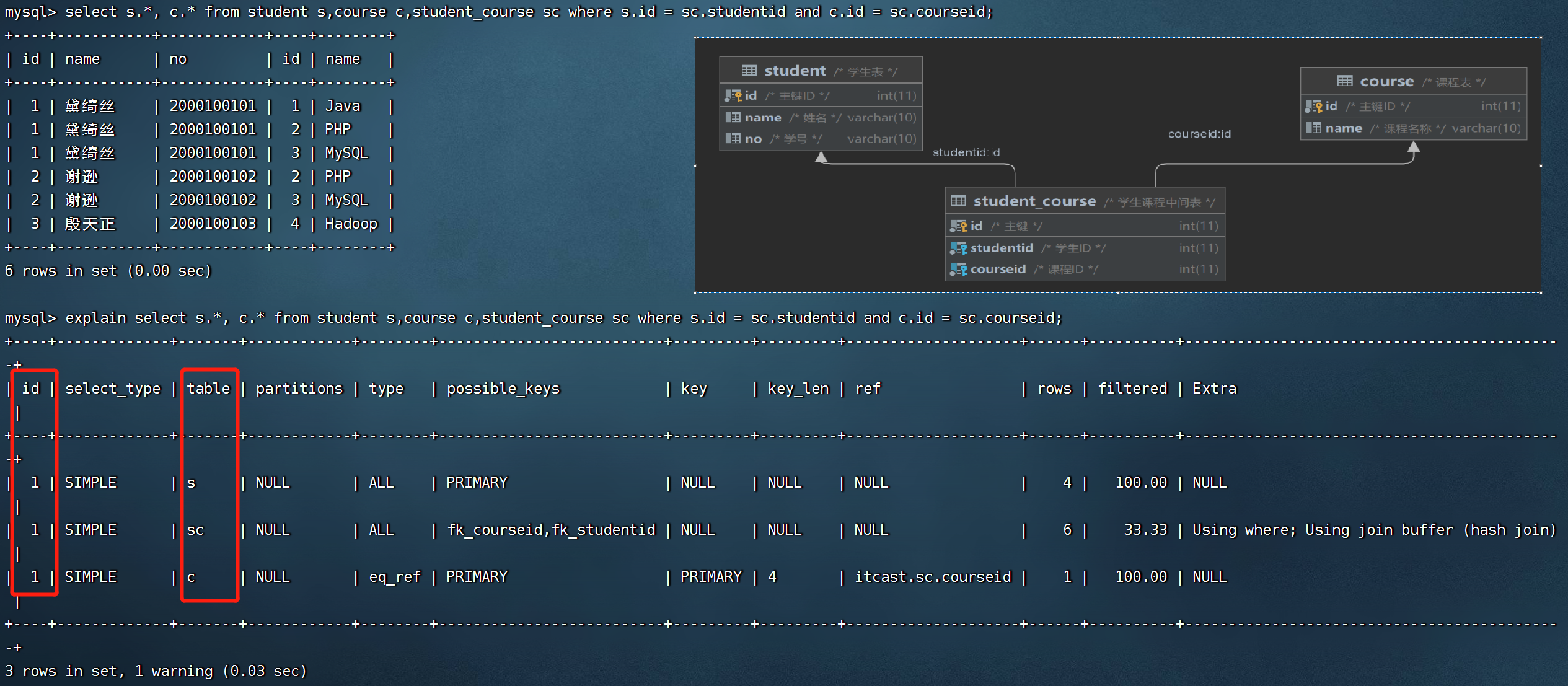The height and width of the screenshot is (686, 1568).
Task: Click the first select query command line
Action: coord(499,12)
